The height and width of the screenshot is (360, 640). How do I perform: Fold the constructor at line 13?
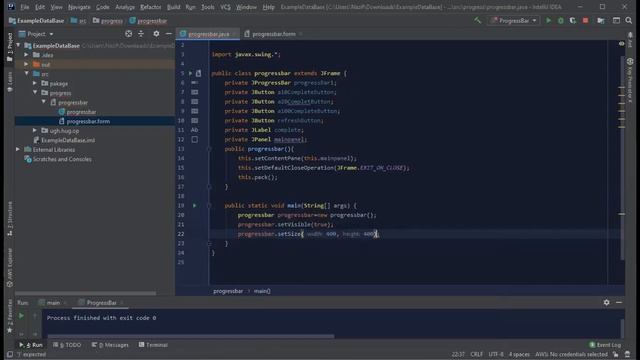(x=209, y=149)
